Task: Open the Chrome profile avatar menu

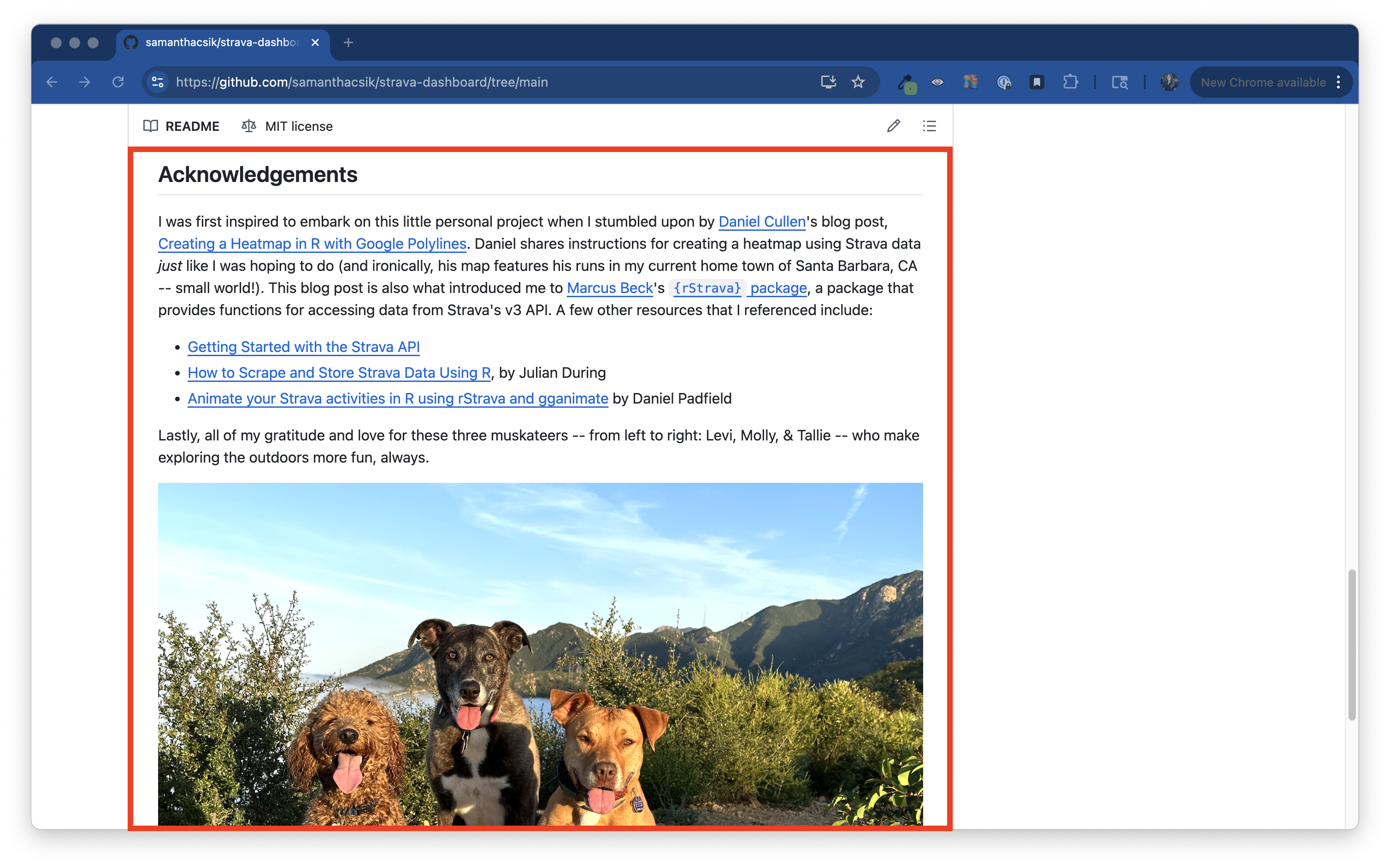Action: click(1169, 82)
